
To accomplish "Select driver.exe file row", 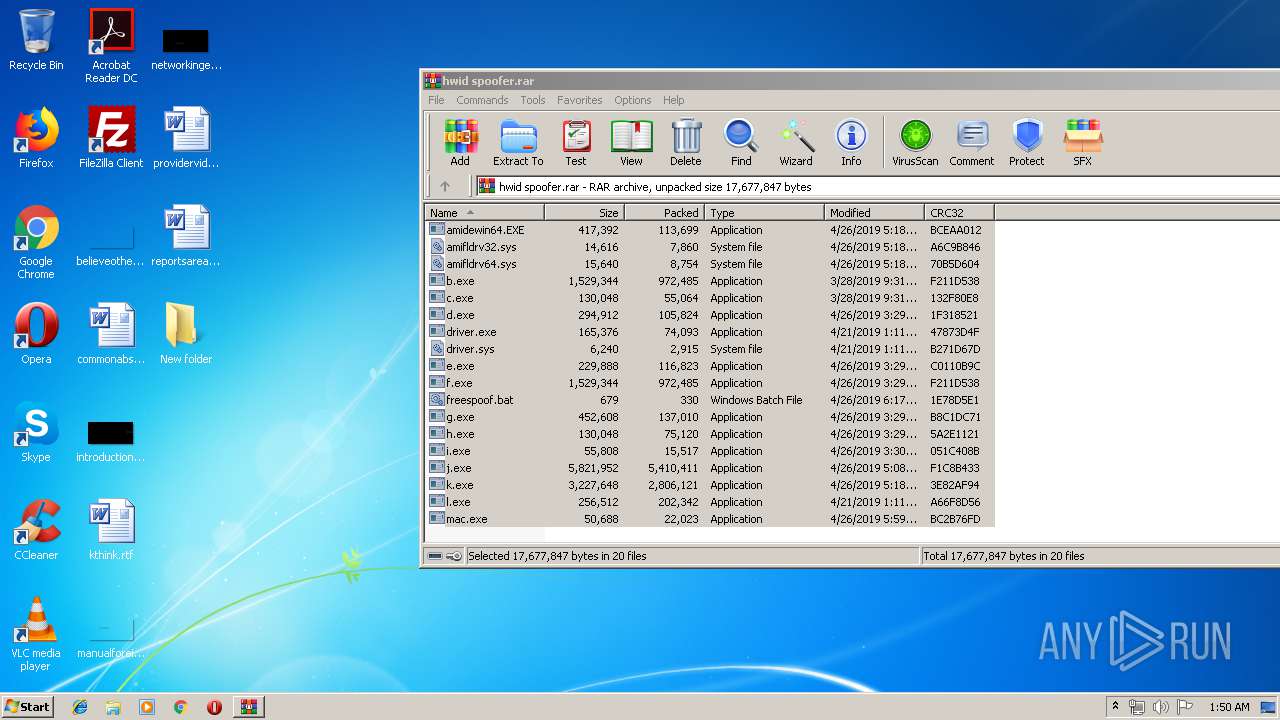I will click(710, 332).
